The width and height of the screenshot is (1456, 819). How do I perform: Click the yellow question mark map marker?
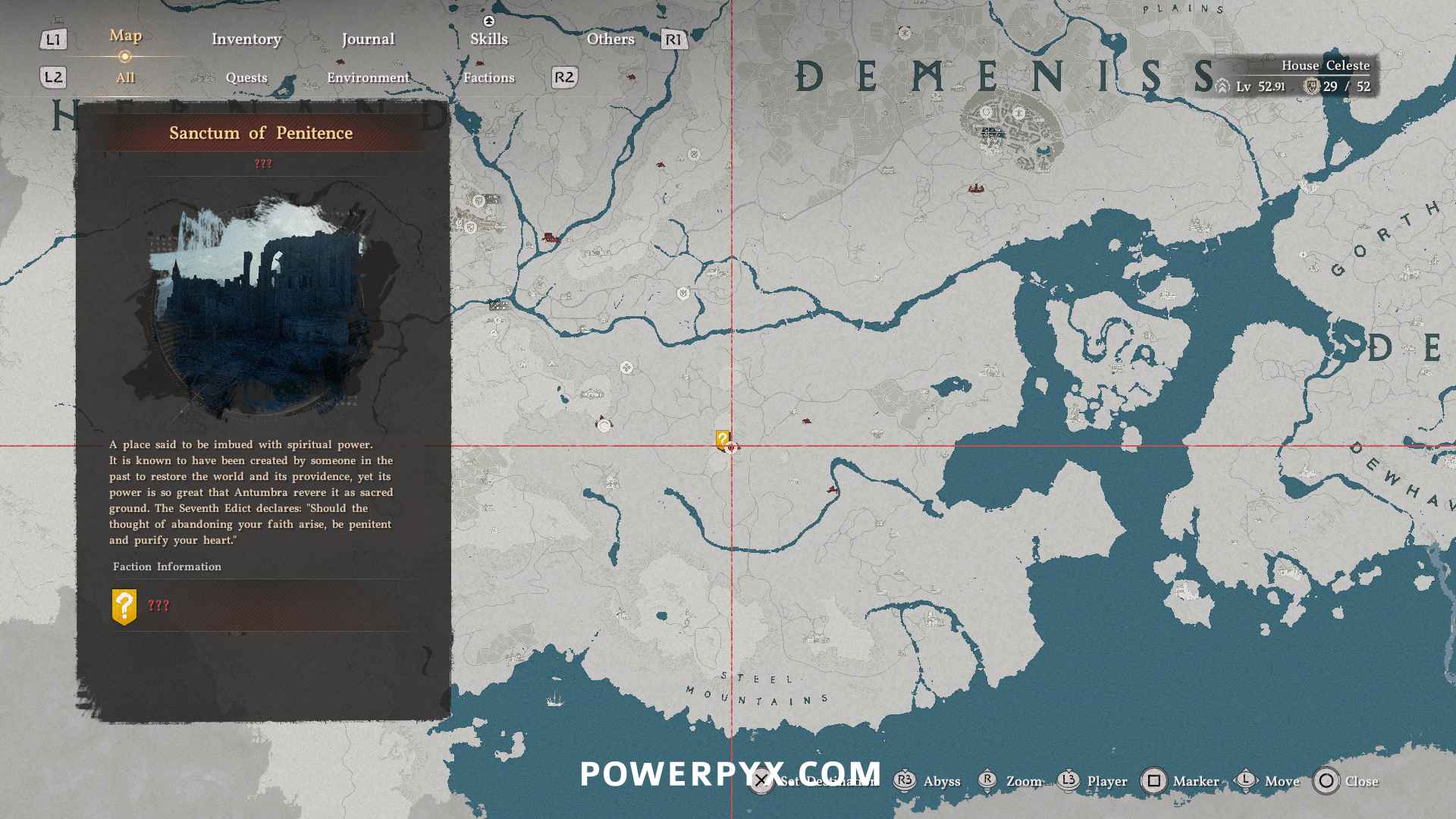pyautogui.click(x=723, y=439)
